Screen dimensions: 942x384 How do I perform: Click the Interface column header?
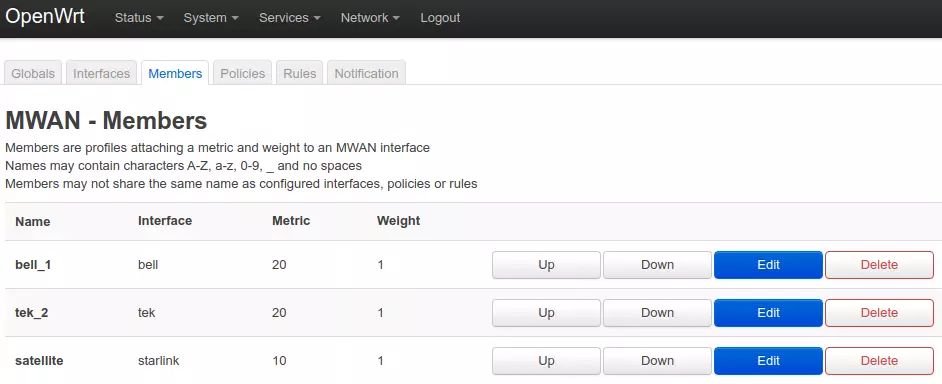(165, 221)
